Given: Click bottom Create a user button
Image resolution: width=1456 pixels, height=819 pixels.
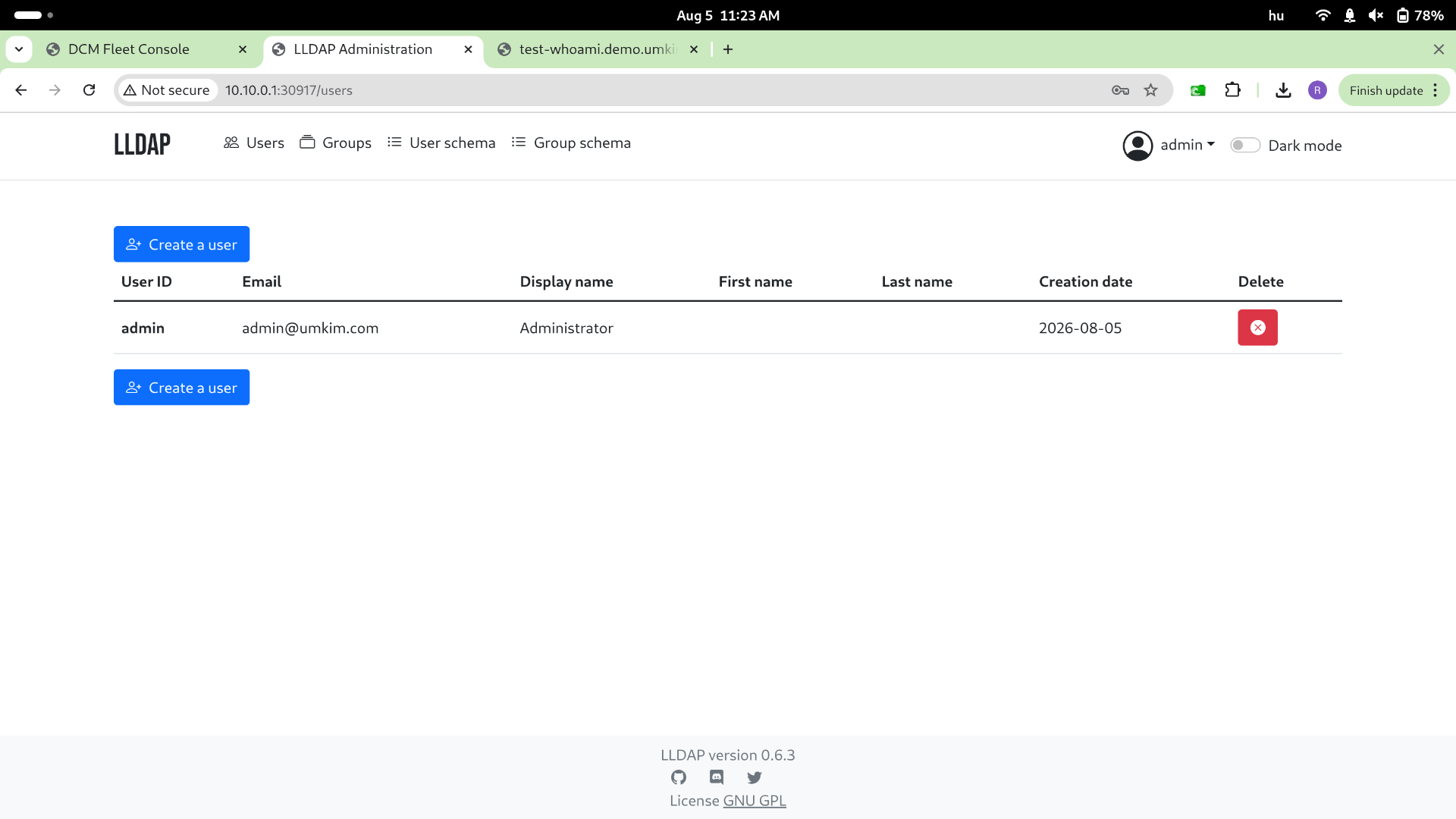Looking at the screenshot, I should pyautogui.click(x=181, y=388).
